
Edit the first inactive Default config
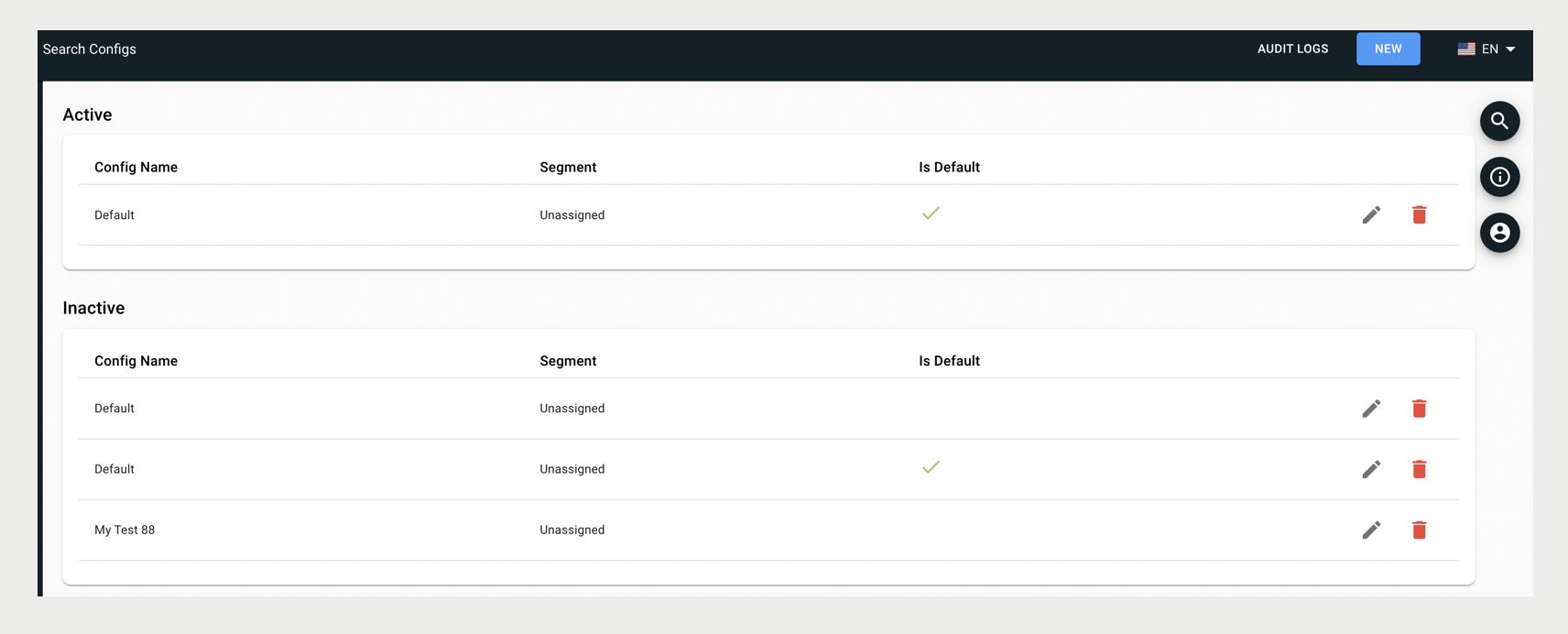(x=1371, y=409)
